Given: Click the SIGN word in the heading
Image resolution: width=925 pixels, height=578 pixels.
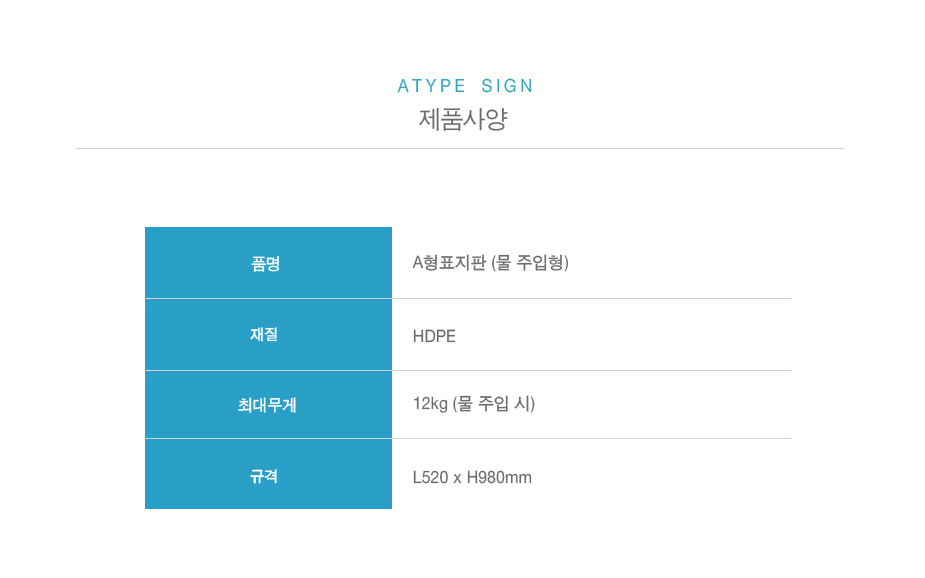Looking at the screenshot, I should [x=508, y=86].
